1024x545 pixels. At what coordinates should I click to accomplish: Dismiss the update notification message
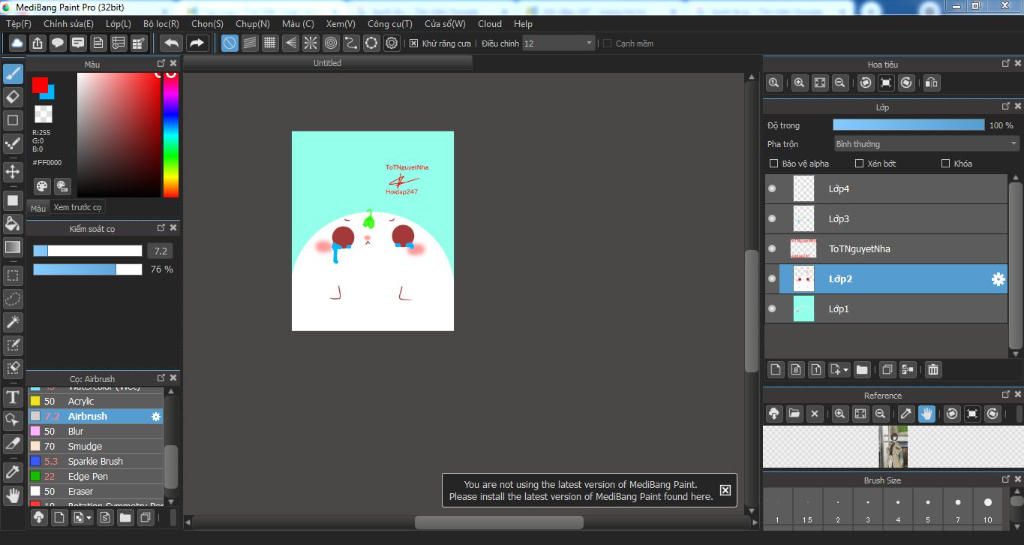tap(725, 490)
